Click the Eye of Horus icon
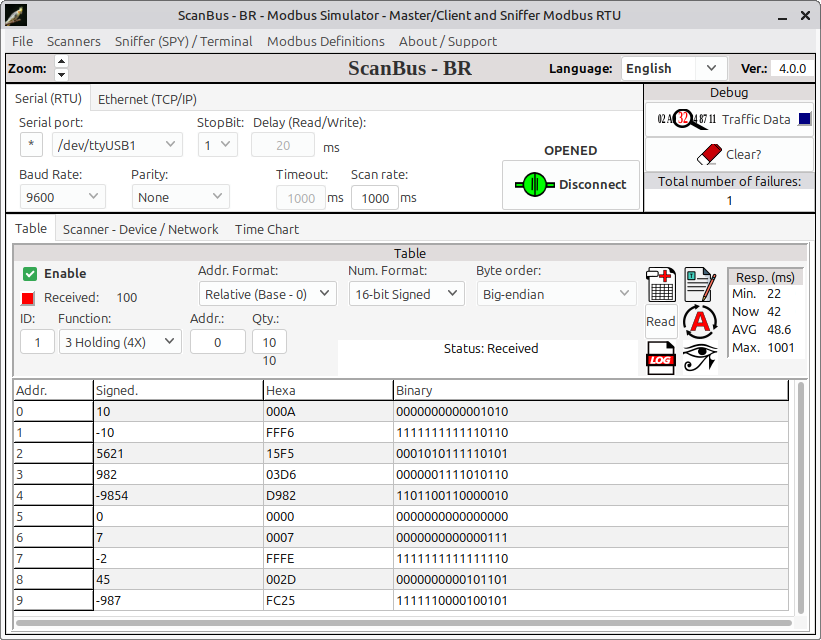Viewport: 821px width, 640px height. [700, 358]
